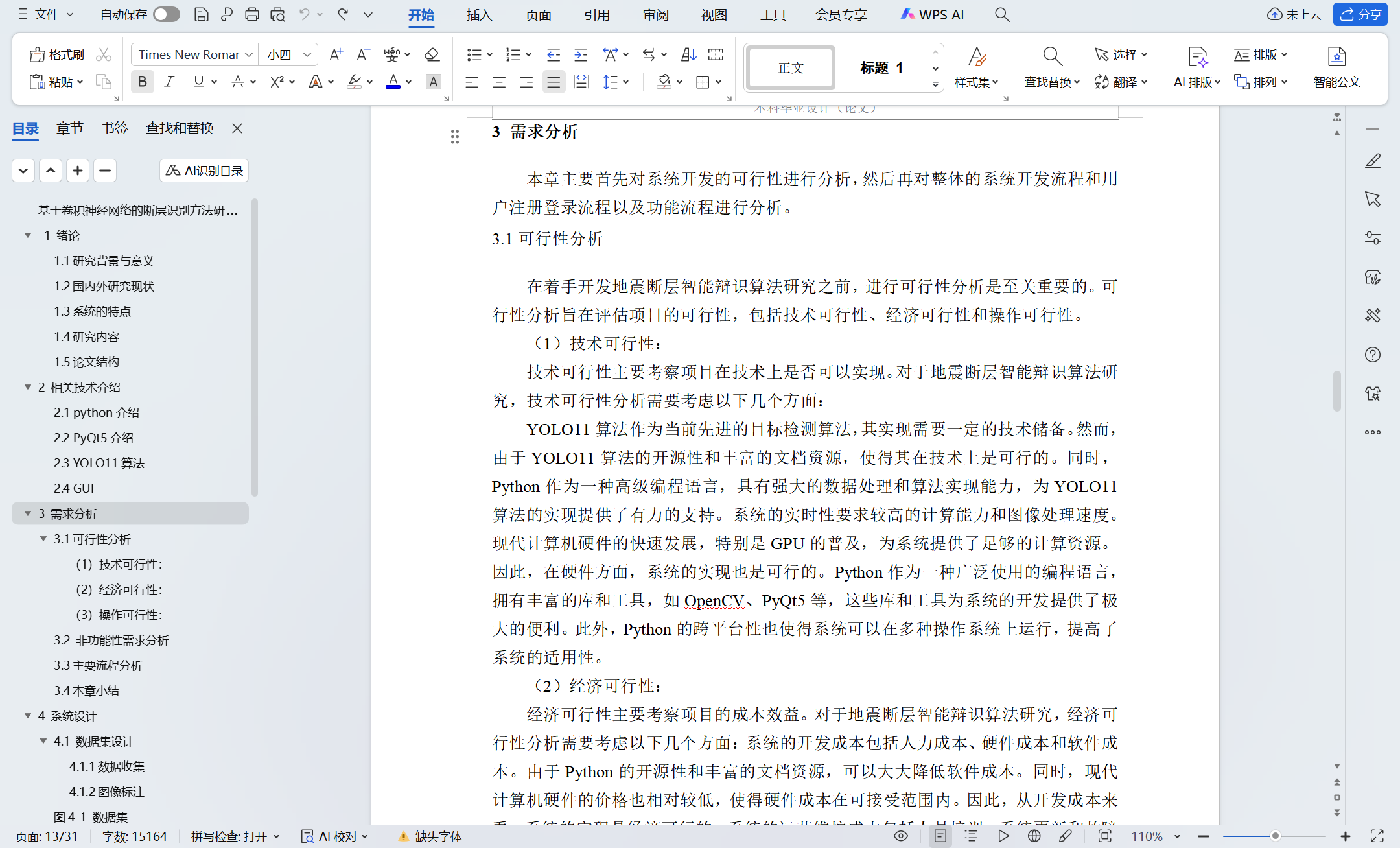Open the pen annotation tool in right sidebar
1400x848 pixels.
pyautogui.click(x=1372, y=161)
